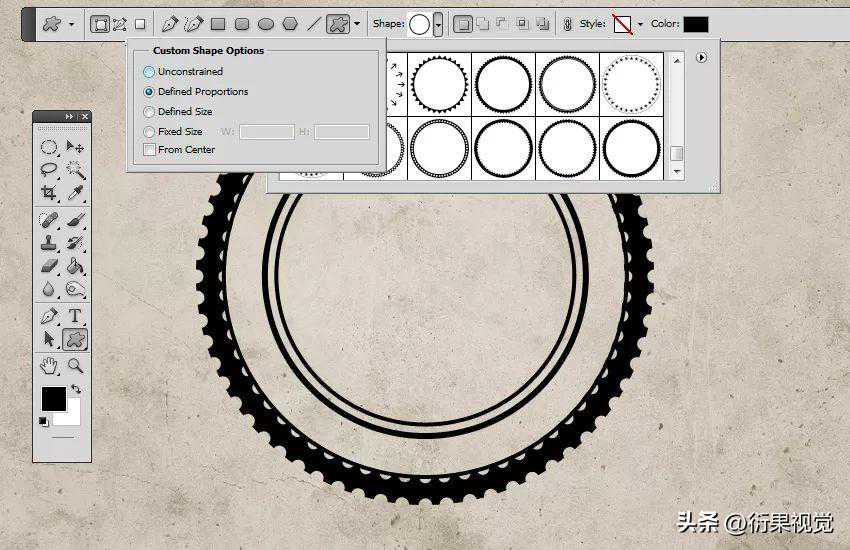Open the Shape picker dropdown arrow

pos(438,24)
